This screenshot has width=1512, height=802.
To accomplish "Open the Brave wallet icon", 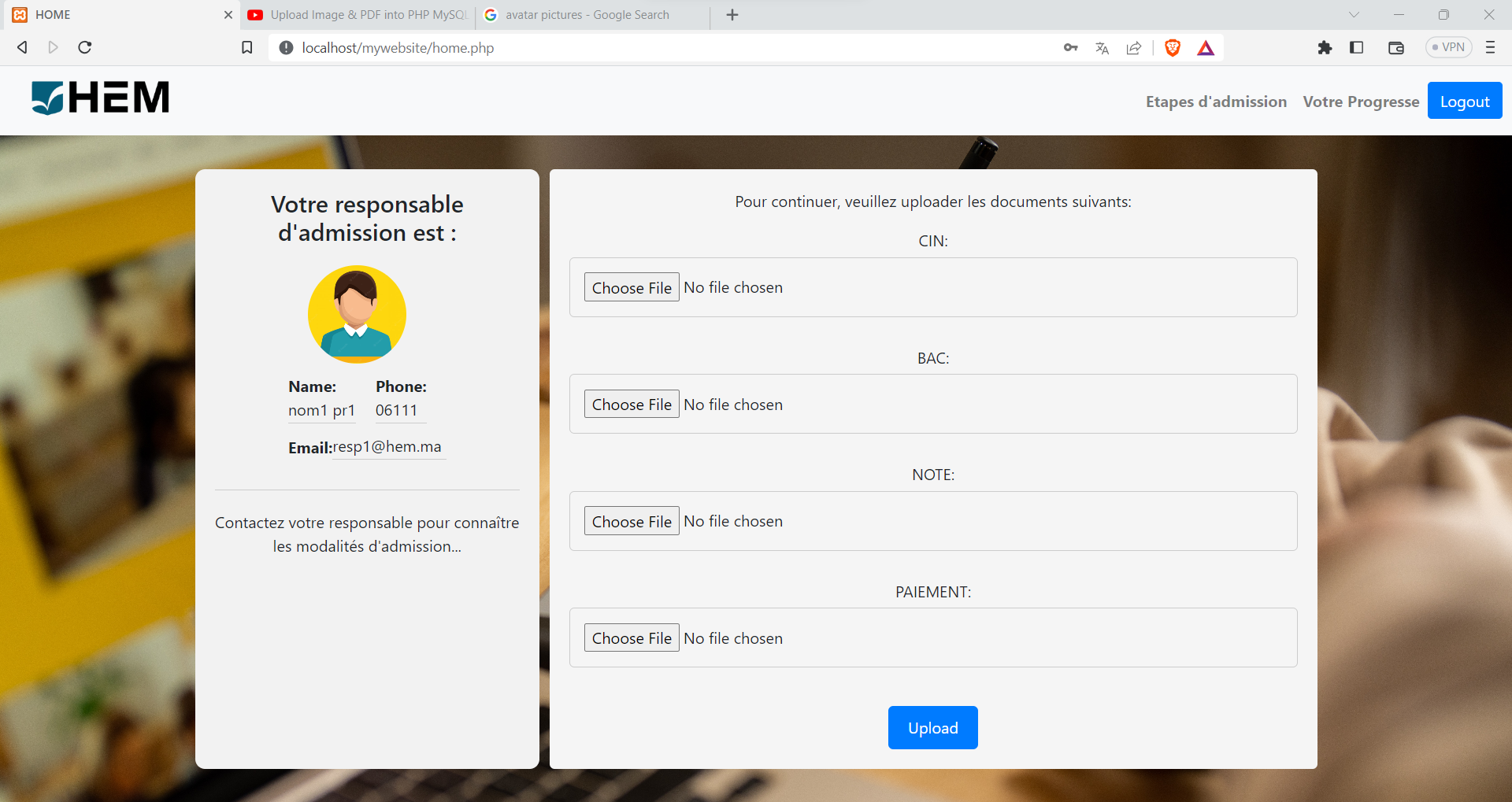I will (1396, 47).
